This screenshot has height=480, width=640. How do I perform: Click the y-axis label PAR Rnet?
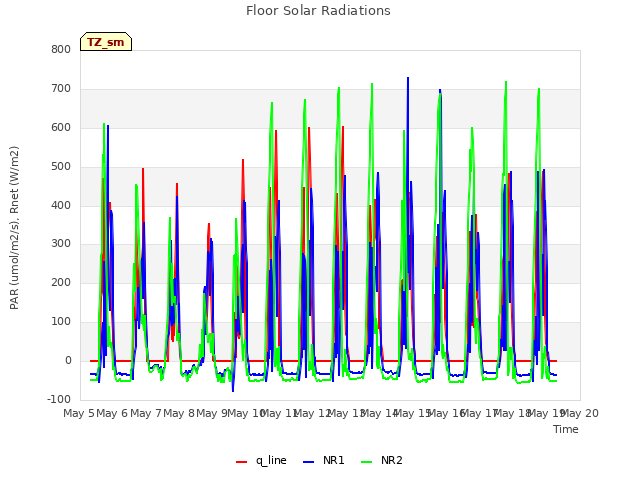coord(14,228)
